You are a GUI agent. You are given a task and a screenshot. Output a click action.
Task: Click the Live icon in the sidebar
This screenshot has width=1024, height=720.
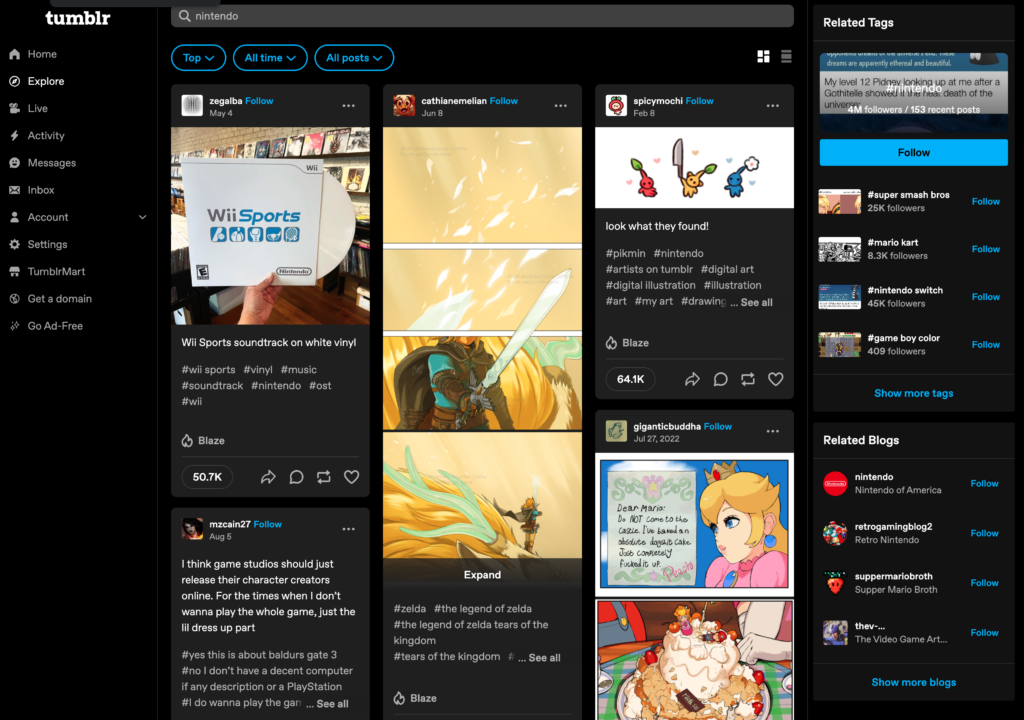(x=14, y=108)
